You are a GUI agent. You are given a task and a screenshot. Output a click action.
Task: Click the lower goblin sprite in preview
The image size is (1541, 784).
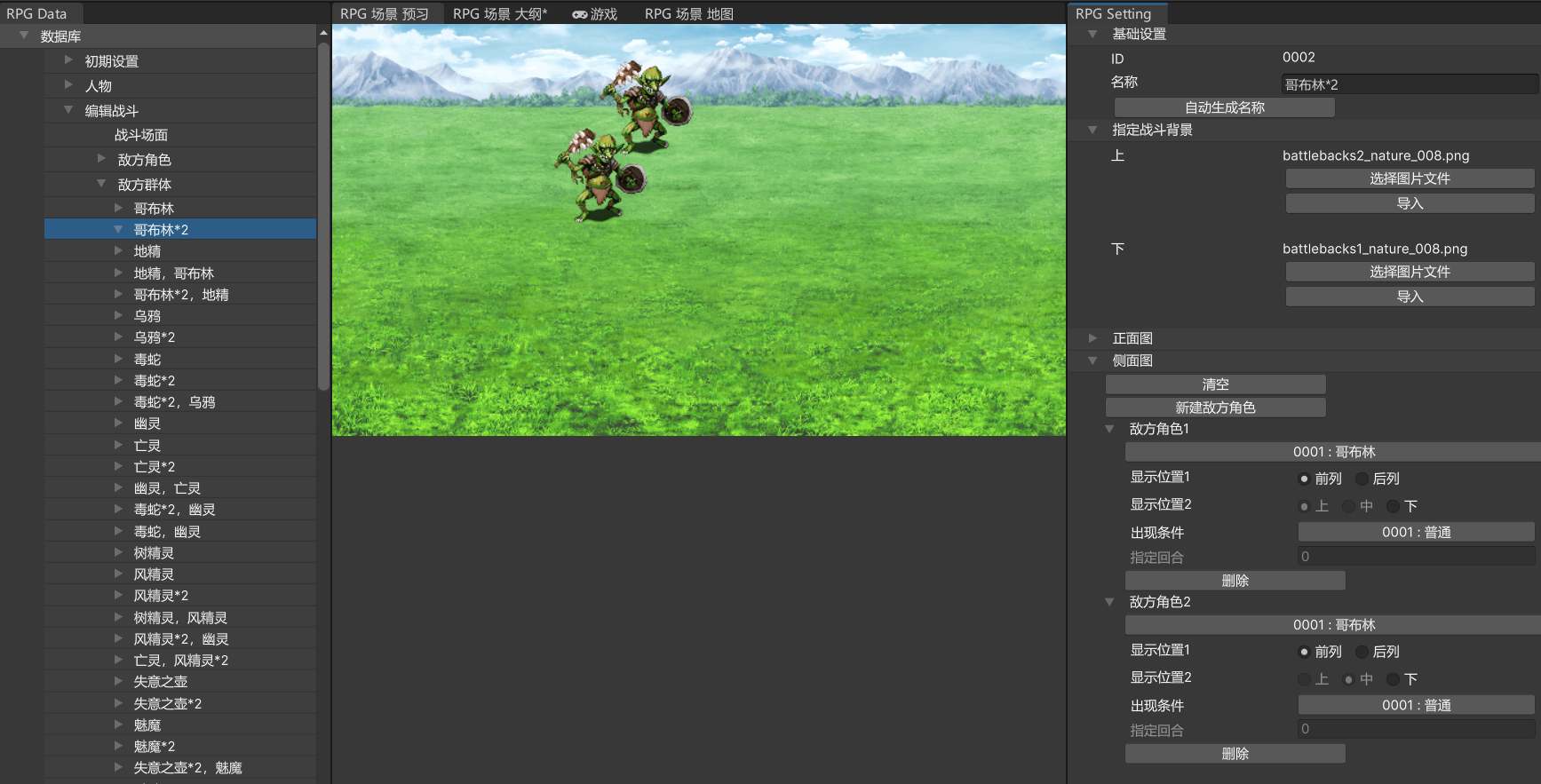600,175
